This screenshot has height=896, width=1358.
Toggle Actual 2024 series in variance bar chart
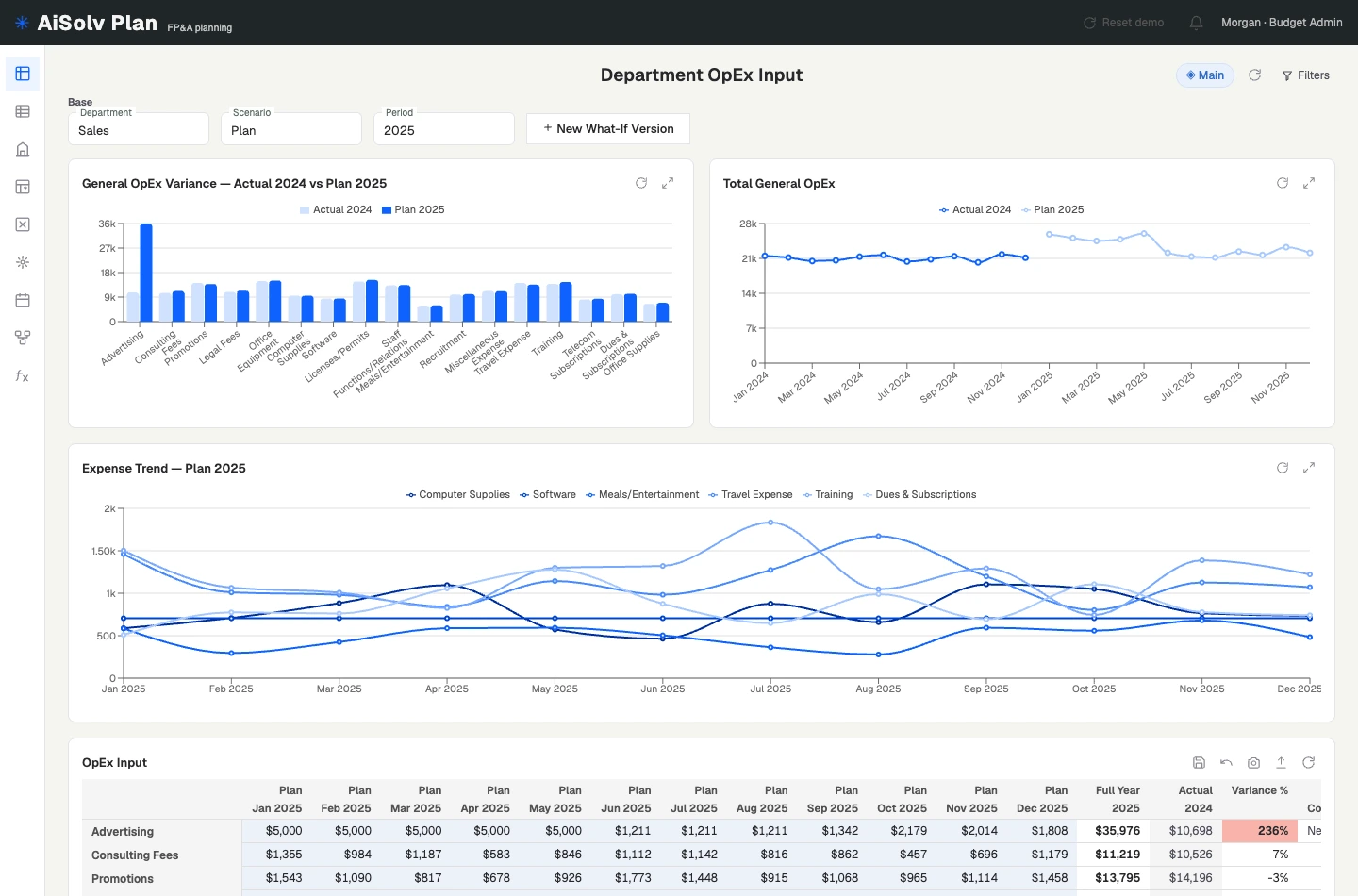click(336, 209)
